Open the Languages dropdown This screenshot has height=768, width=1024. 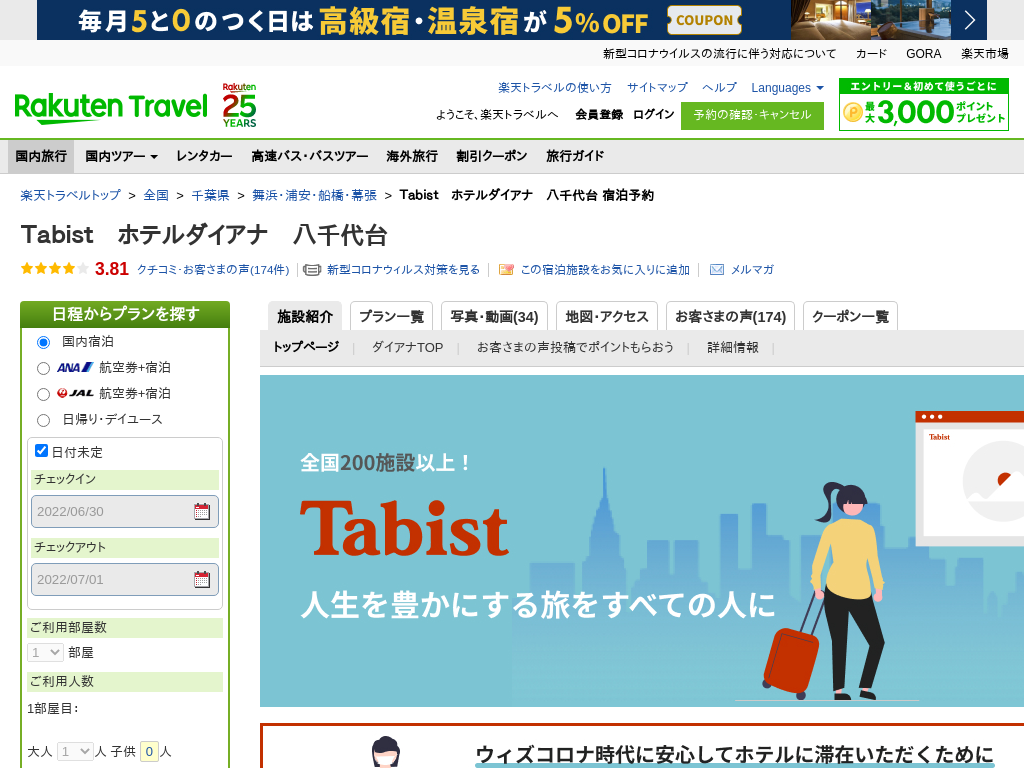point(787,88)
